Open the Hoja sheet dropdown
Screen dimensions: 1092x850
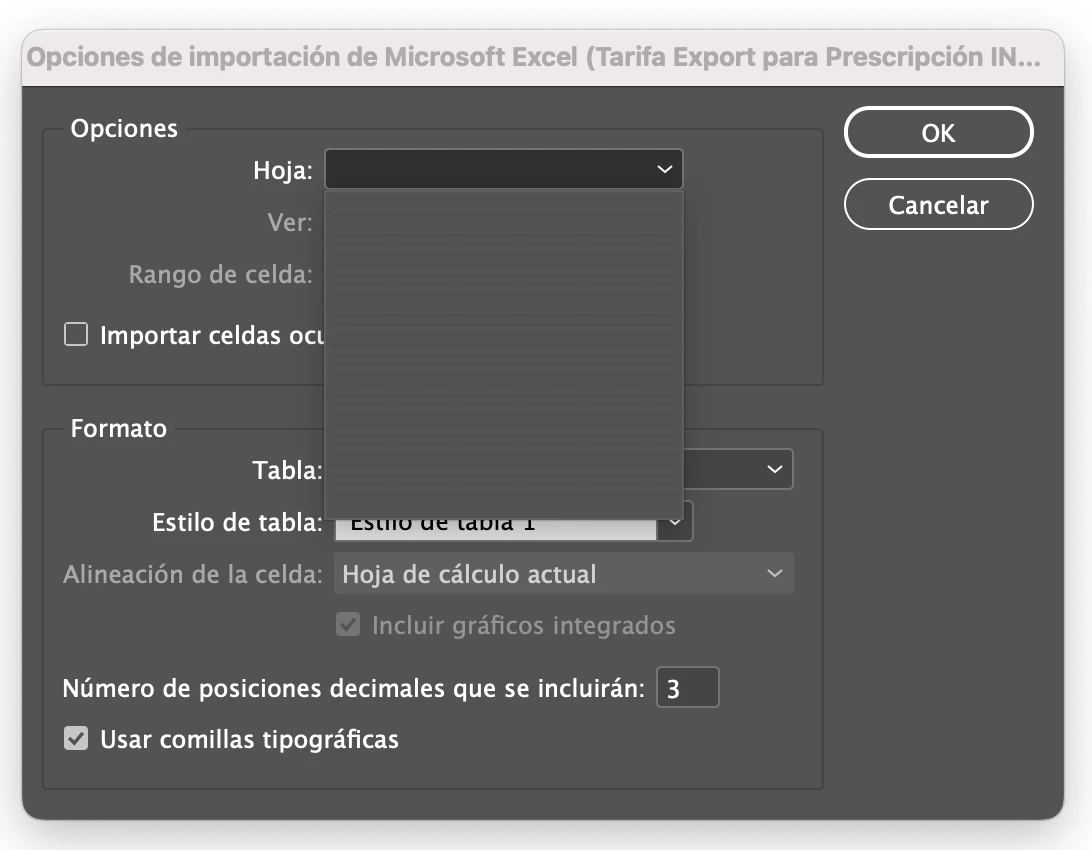pyautogui.click(x=504, y=169)
